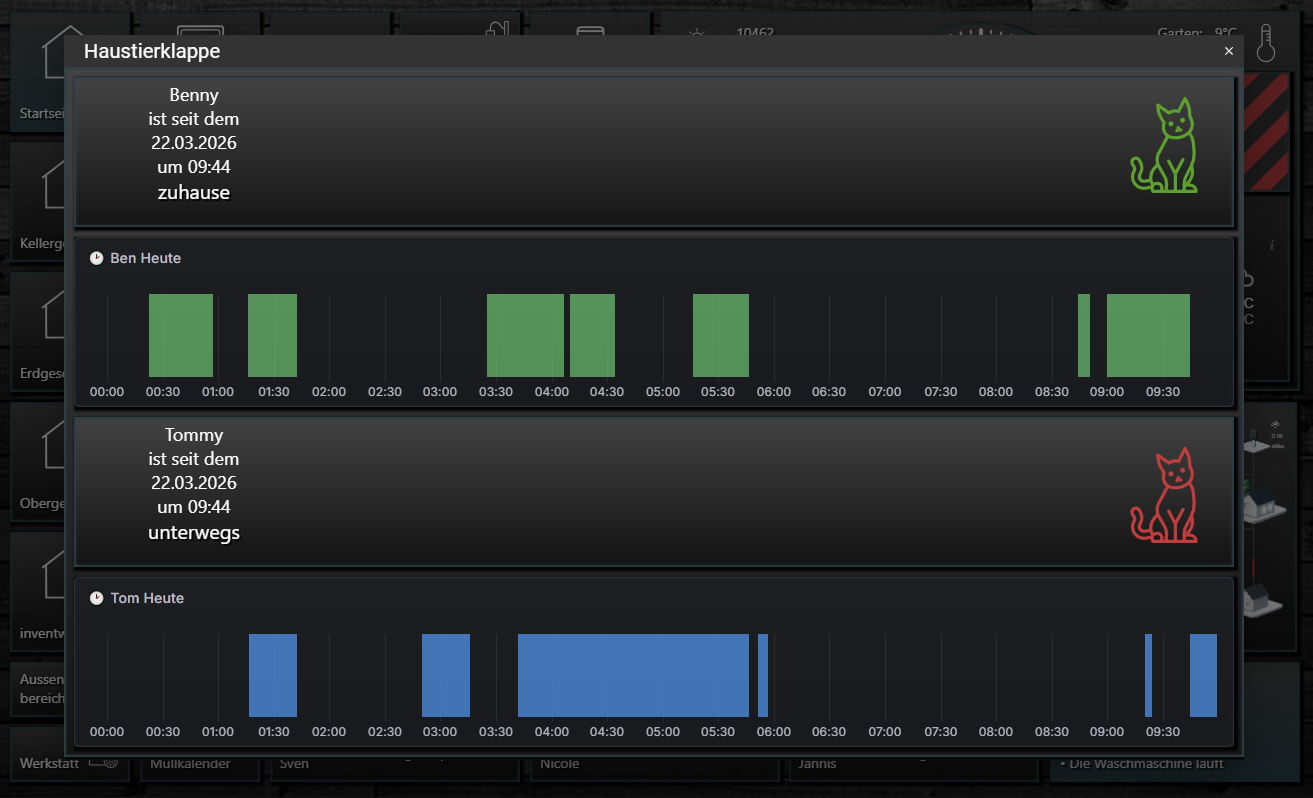Viewport: 1313px width, 798px height.
Task: Close the Haustierklappe dialog
Action: pyautogui.click(x=1229, y=51)
